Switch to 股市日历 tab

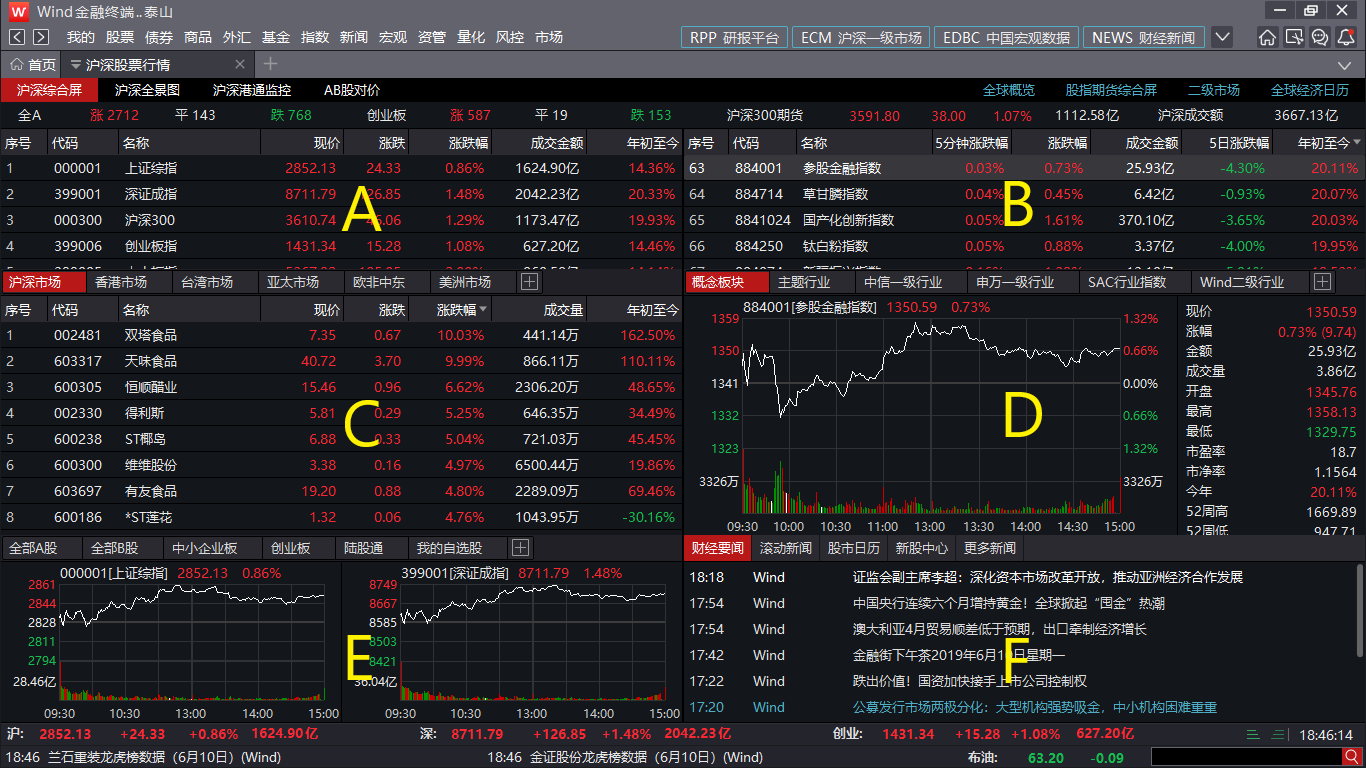[854, 548]
